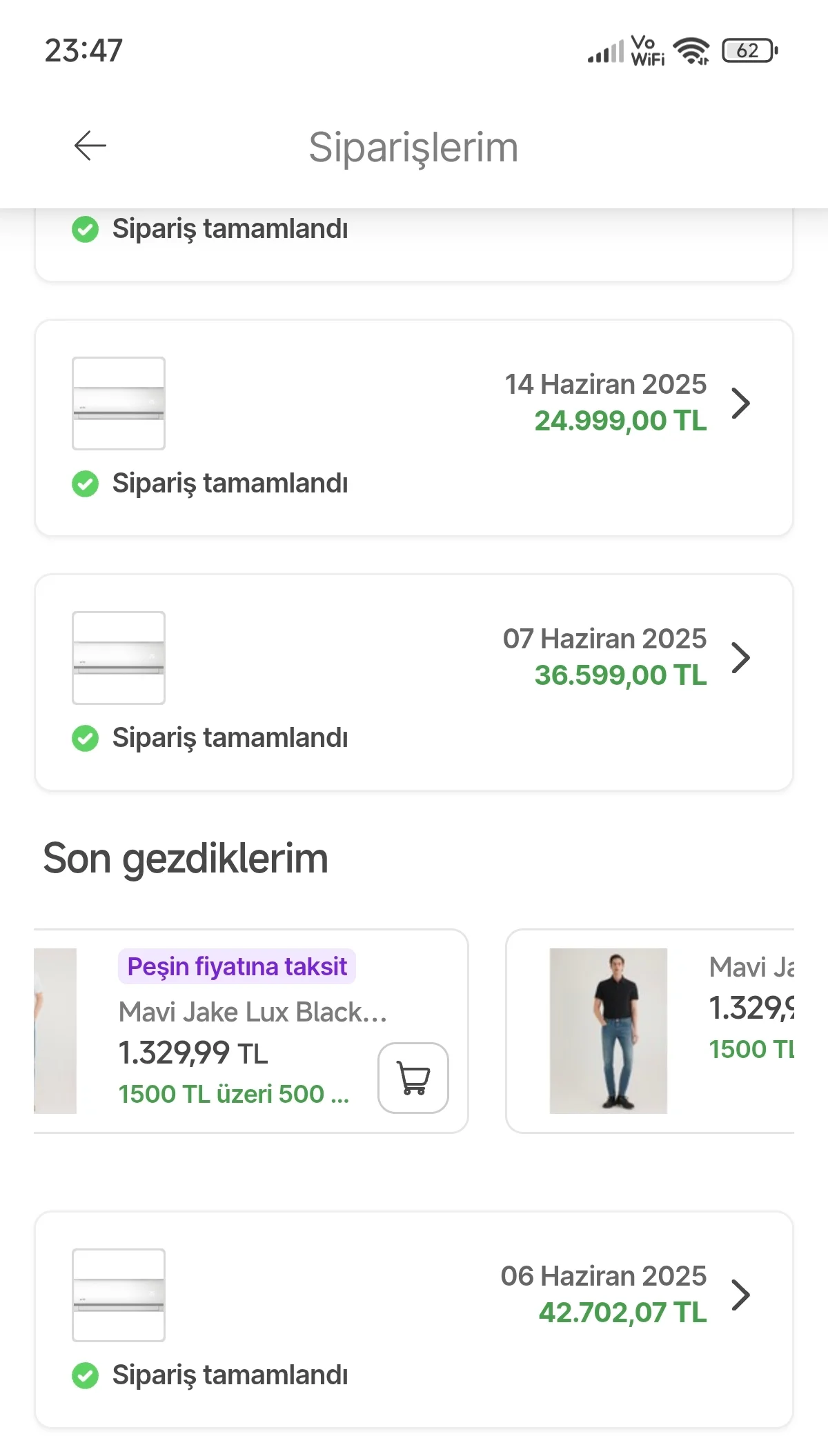The image size is (828, 1456).
Task: Open air conditioner thumbnail of 42.702,07 TL order
Action: point(119,1295)
